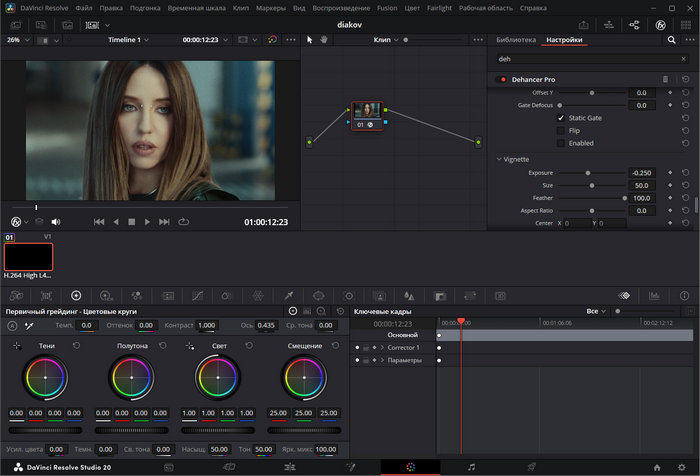The height and width of the screenshot is (476, 700).
Task: Select the hand pan tool in node editor
Action: (324, 40)
